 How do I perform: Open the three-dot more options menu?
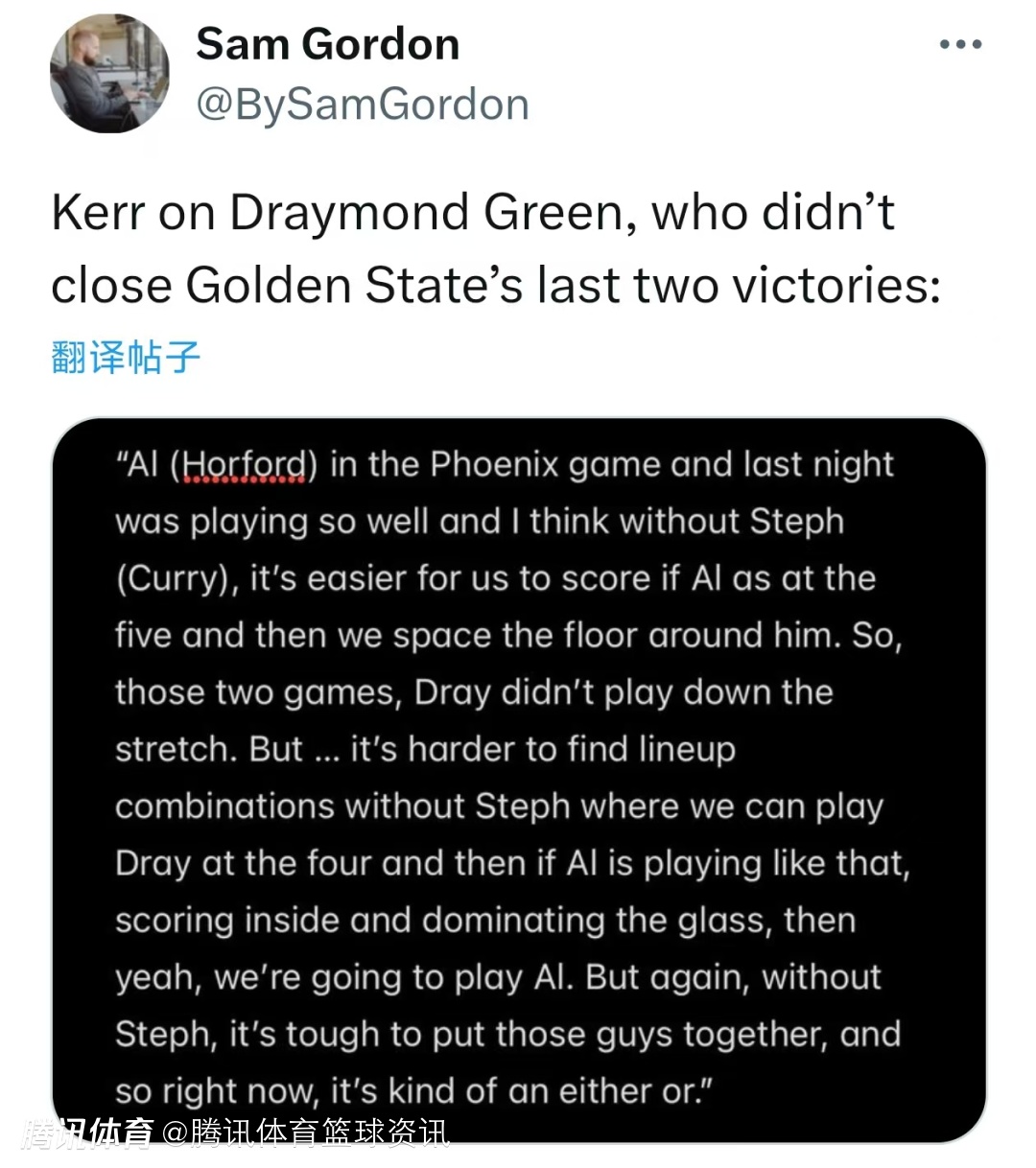click(960, 45)
